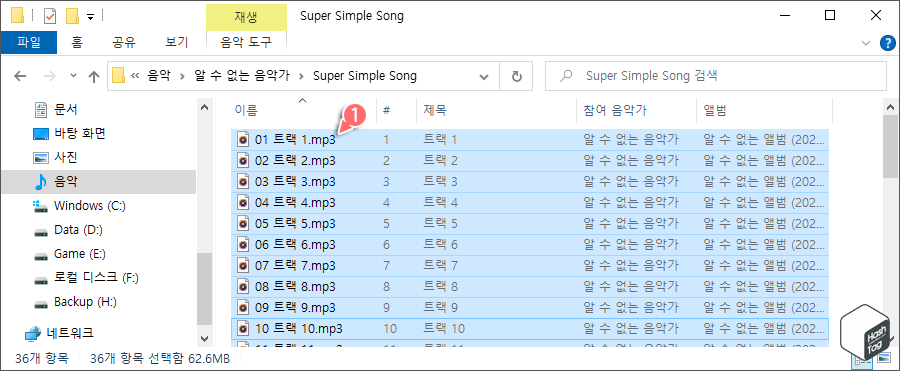The width and height of the screenshot is (900, 371).
Task: Click the 네트워크 network icon
Action: click(x=33, y=333)
